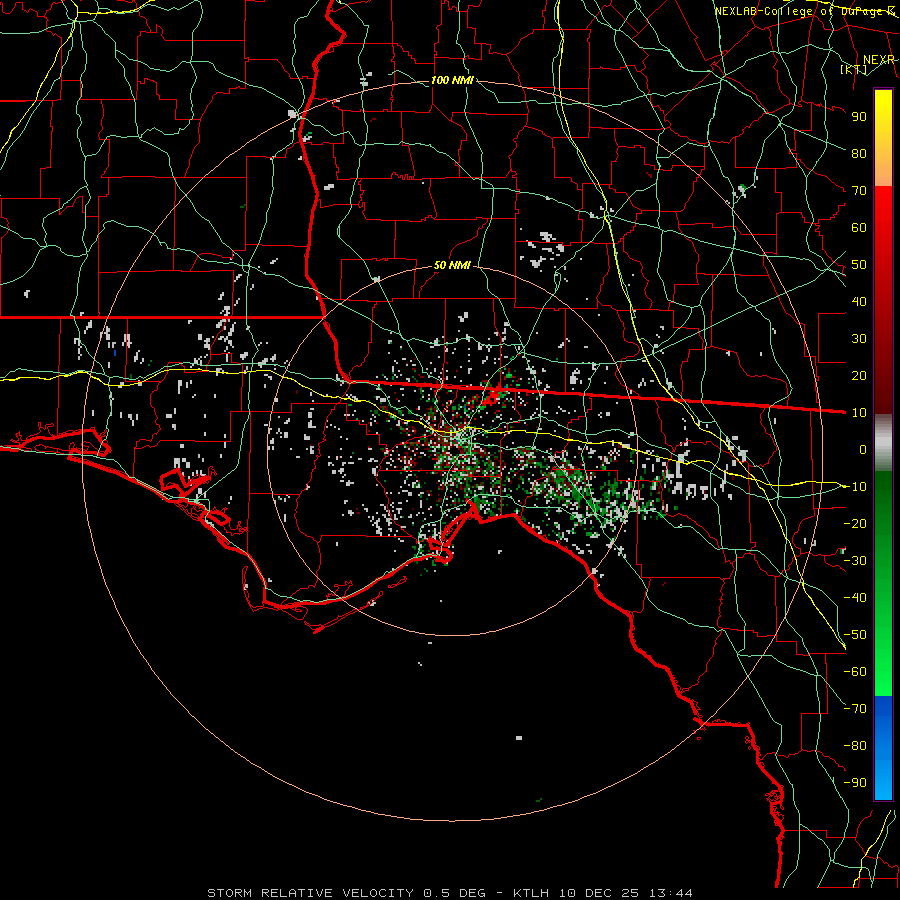The height and width of the screenshot is (900, 900).
Task: Click the -90 label on velocity scale
Action: pos(855,783)
